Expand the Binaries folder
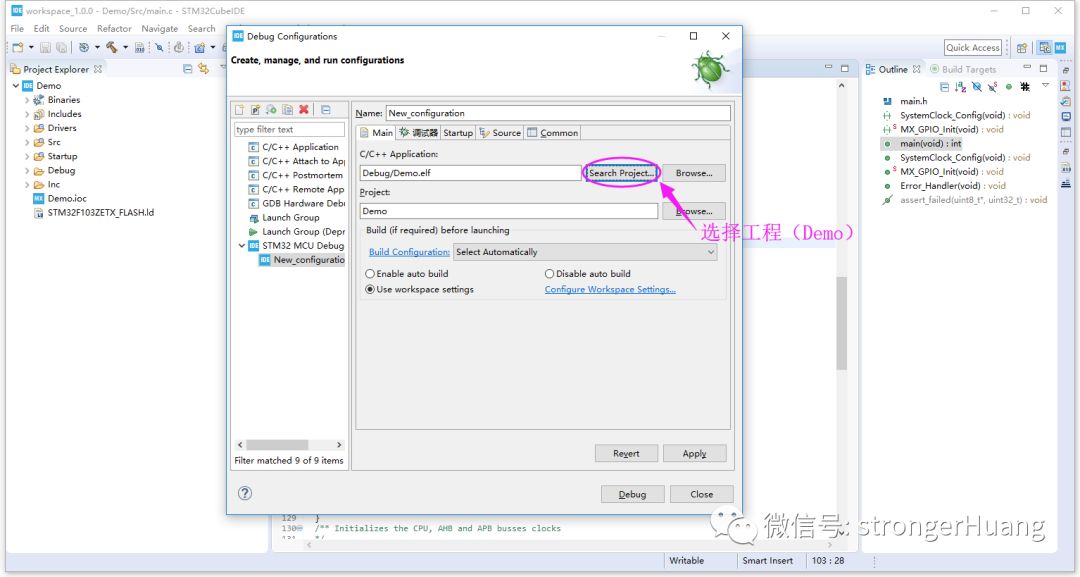 (27, 101)
